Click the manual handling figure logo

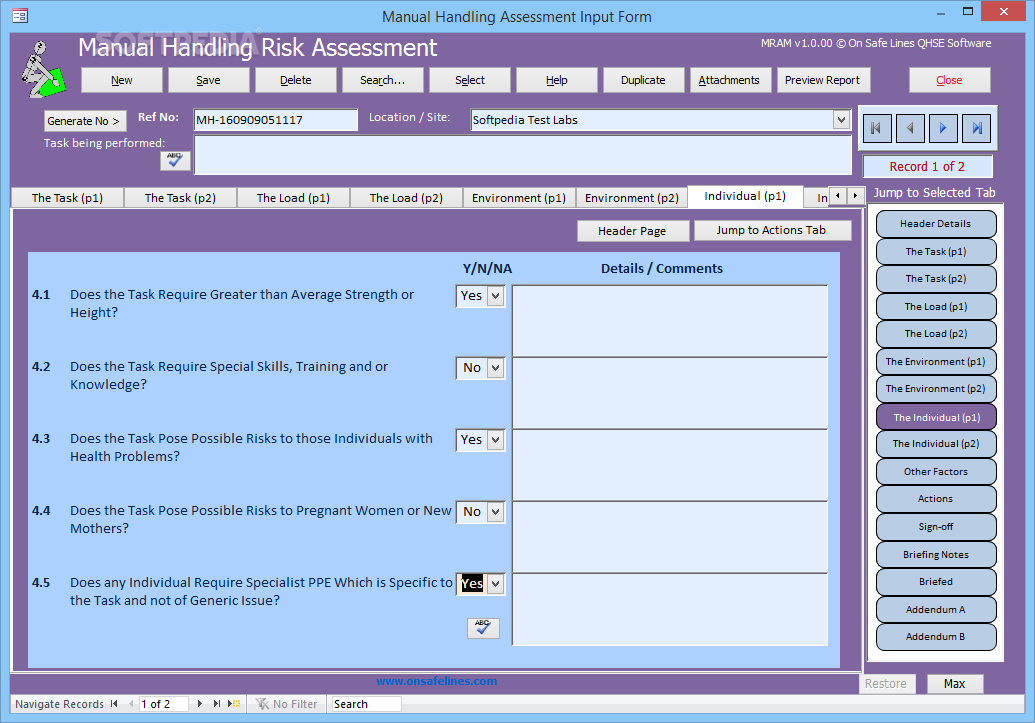[44, 70]
